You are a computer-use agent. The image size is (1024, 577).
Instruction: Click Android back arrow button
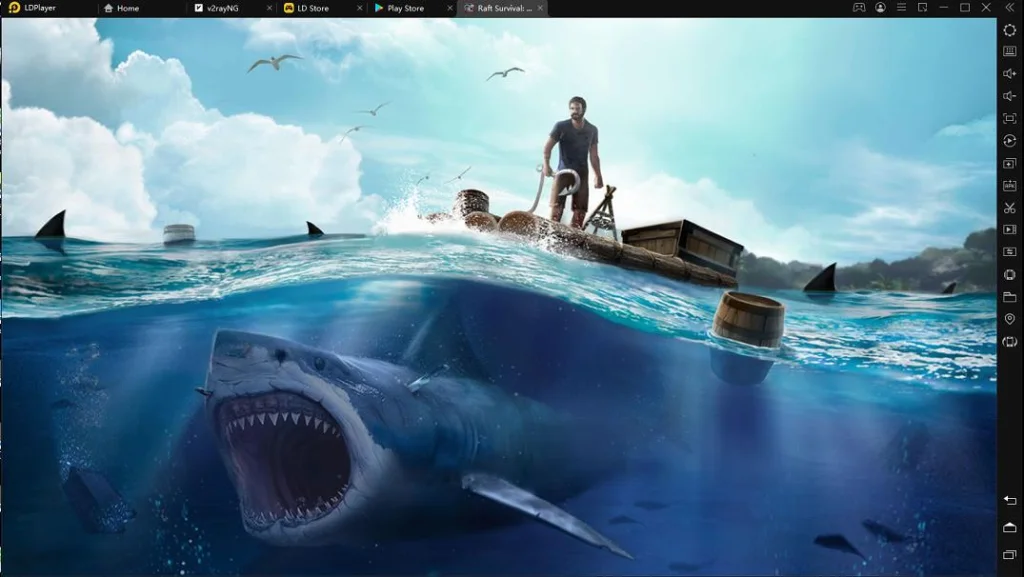pyautogui.click(x=1010, y=500)
